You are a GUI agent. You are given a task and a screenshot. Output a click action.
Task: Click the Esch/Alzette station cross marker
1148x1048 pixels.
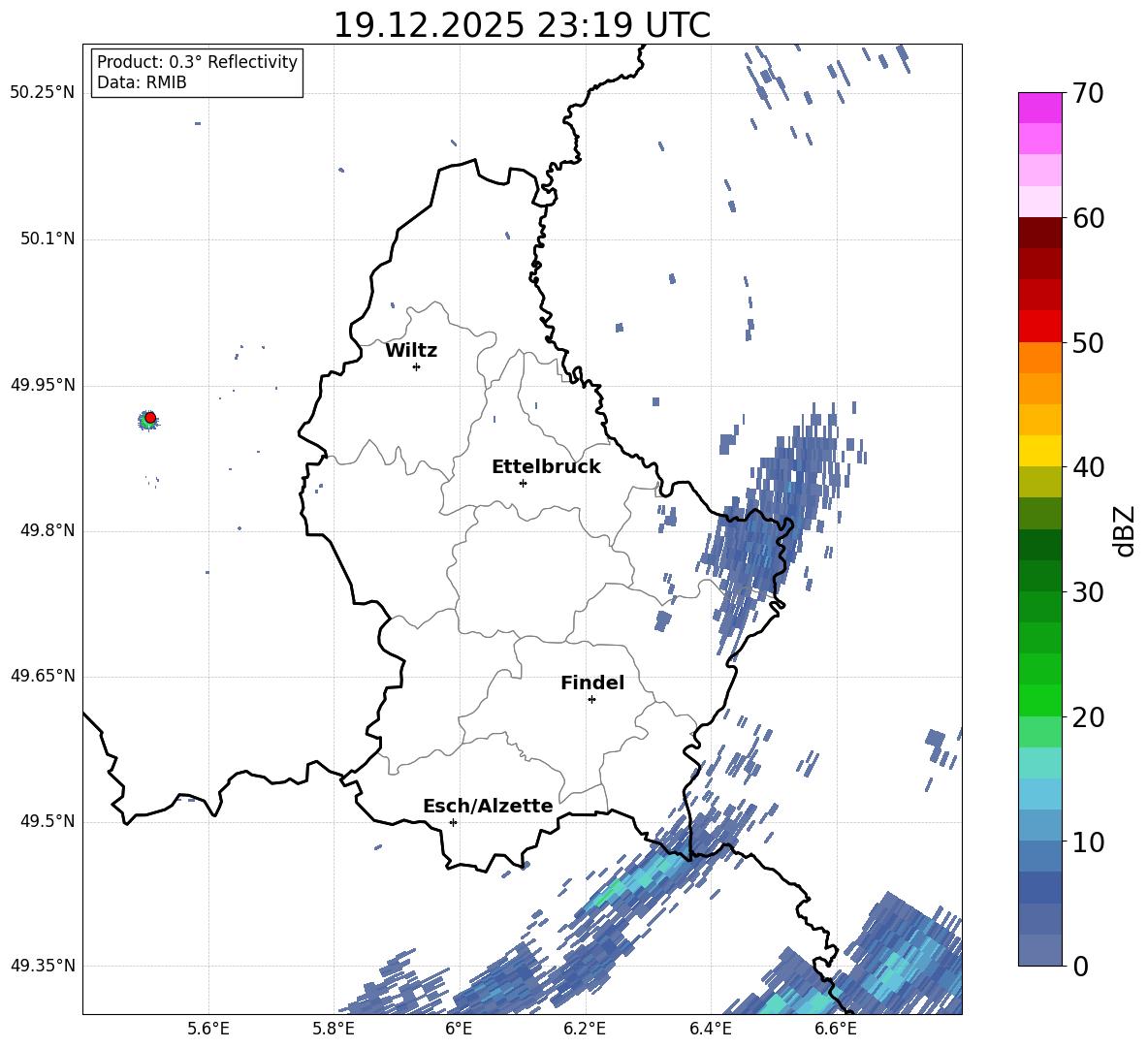click(x=453, y=822)
